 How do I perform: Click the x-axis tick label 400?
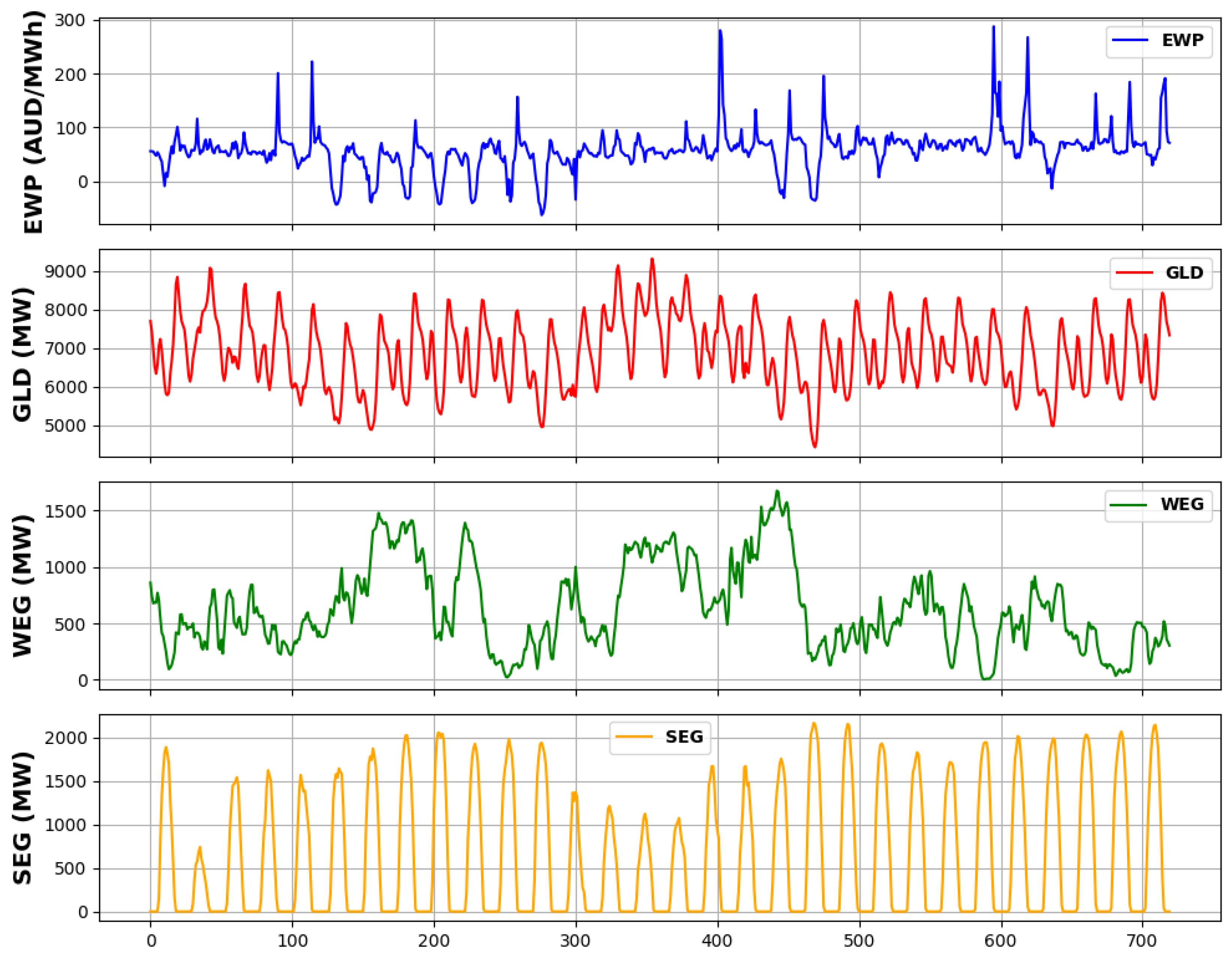click(x=717, y=941)
